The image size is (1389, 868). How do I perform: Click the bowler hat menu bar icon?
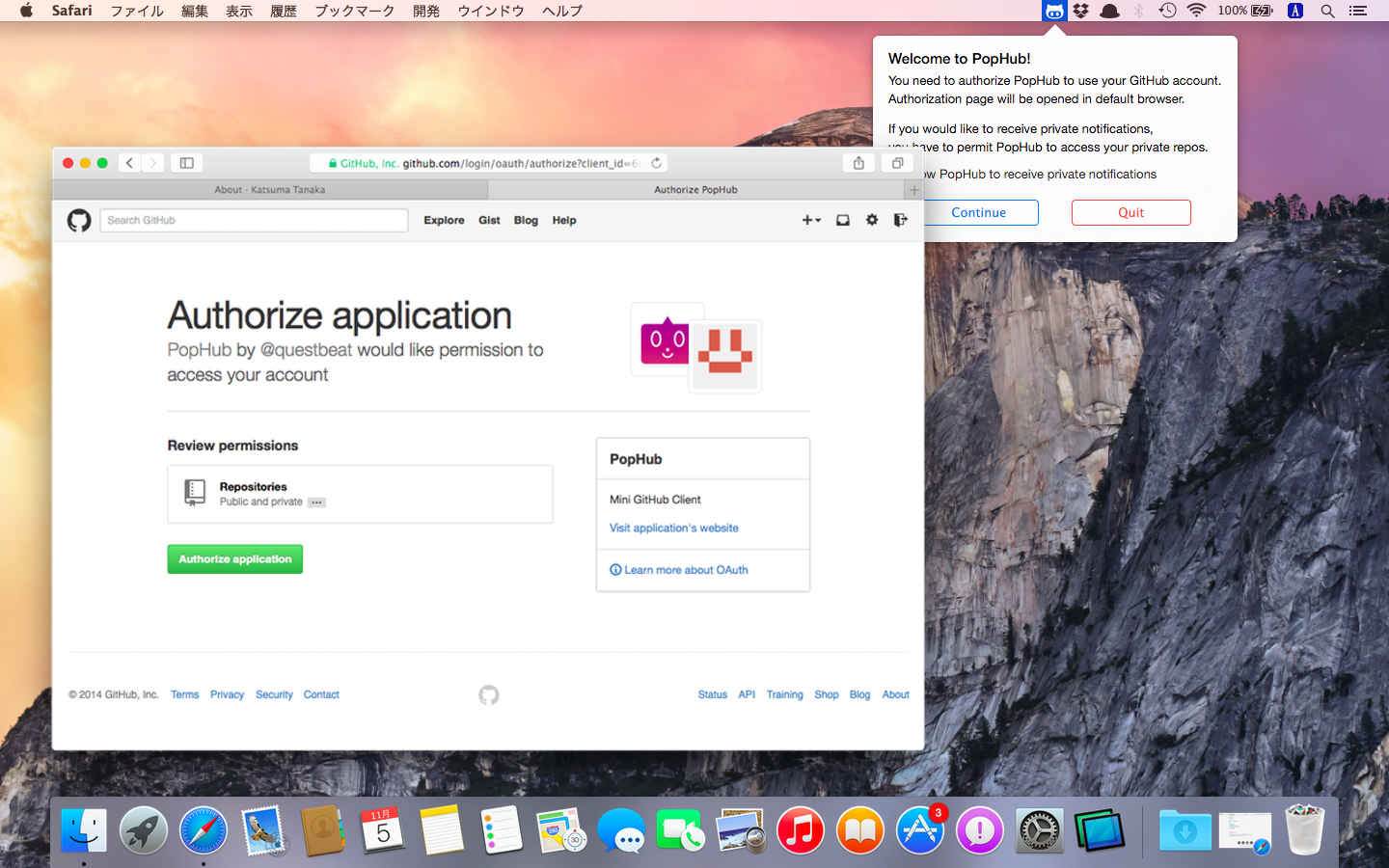[x=1110, y=11]
